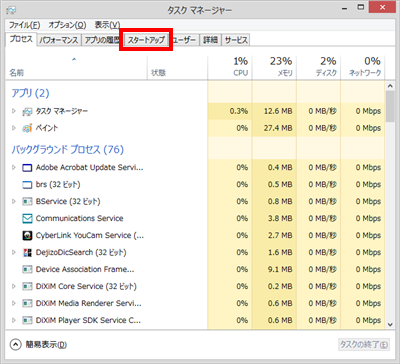Expand the タスク マネージャー app row
The height and width of the screenshot is (364, 400).
click(x=14, y=111)
